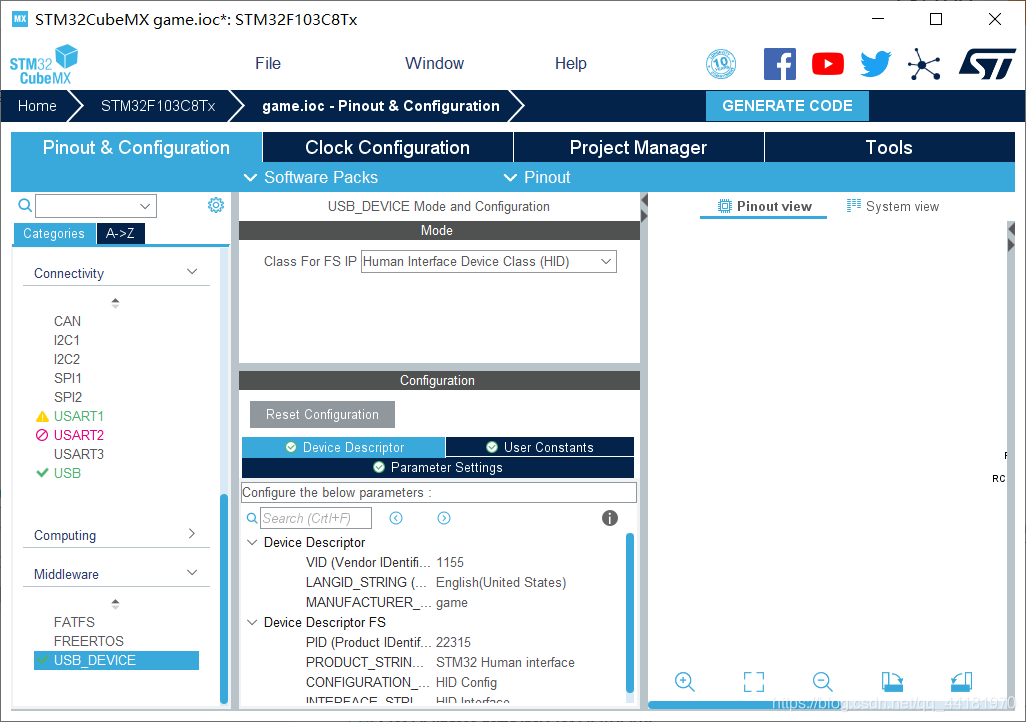
Task: Click the GENERATE CODE button
Action: [787, 106]
